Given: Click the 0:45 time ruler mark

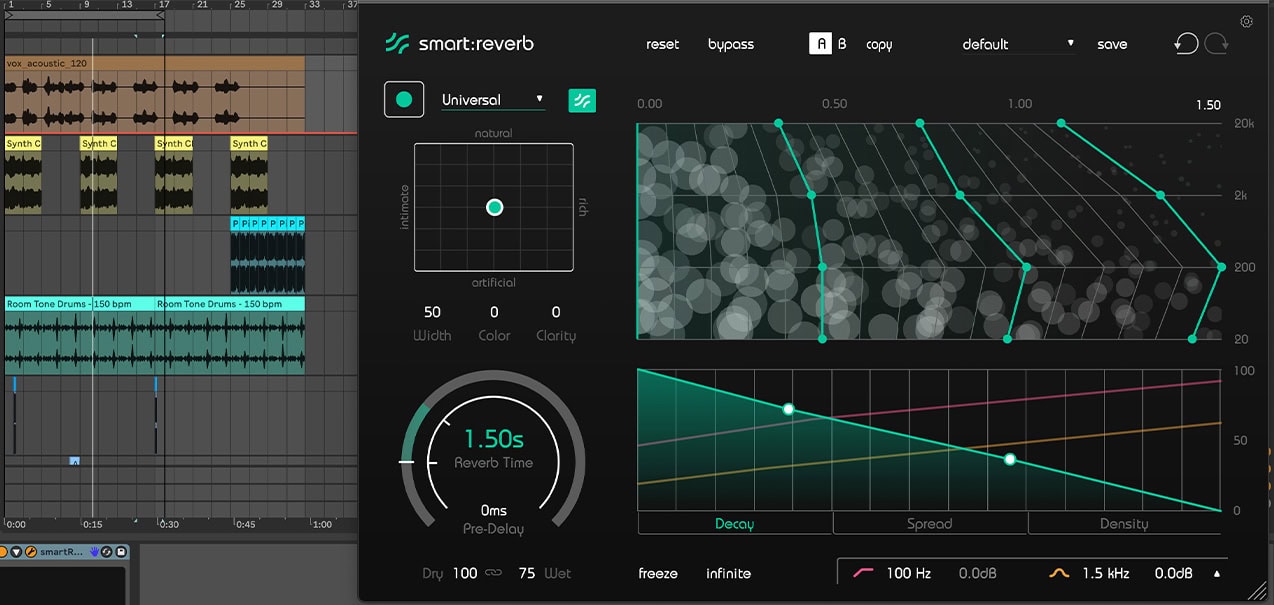Looking at the screenshot, I should click(x=245, y=524).
